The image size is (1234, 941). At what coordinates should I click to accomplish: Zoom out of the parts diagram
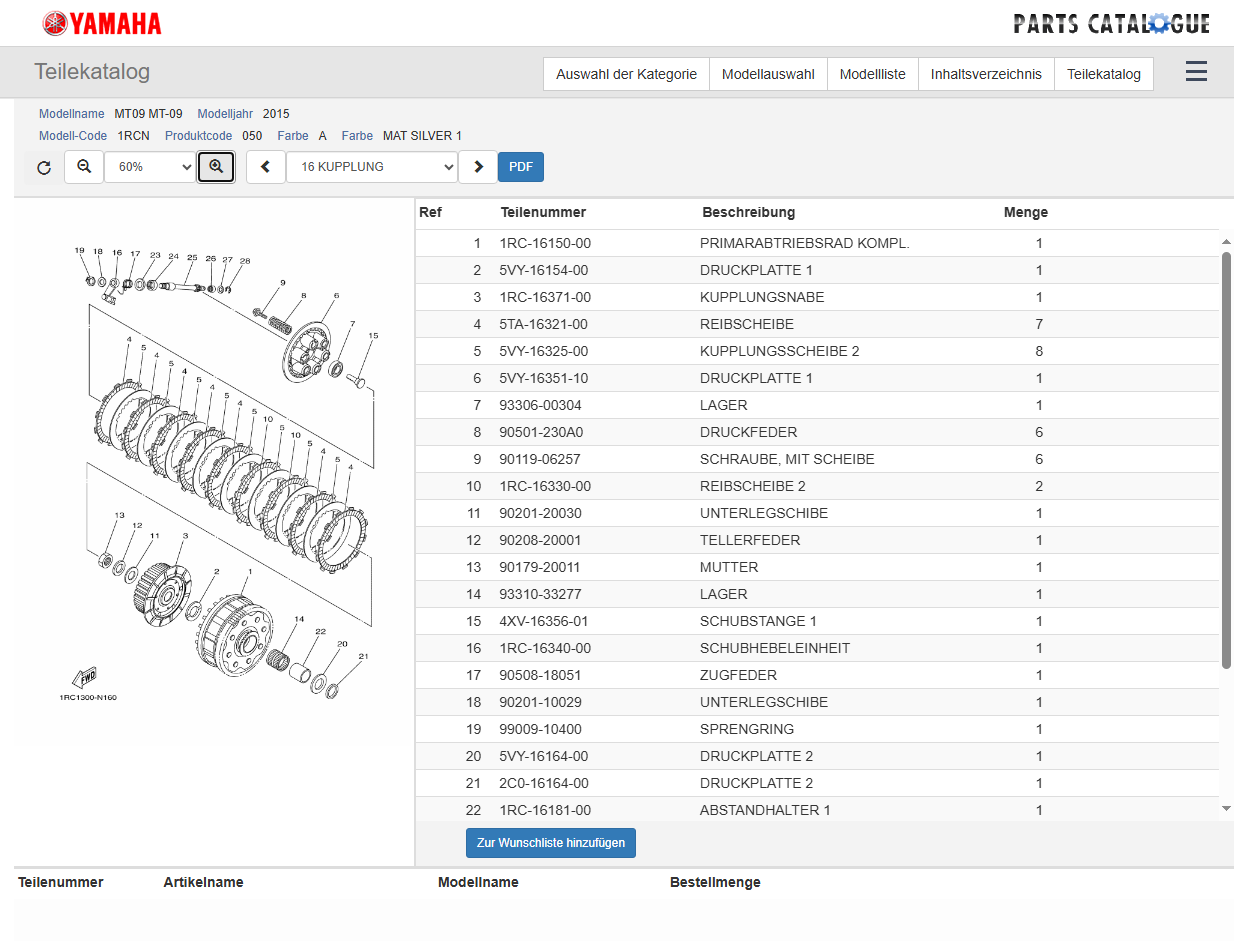84,167
